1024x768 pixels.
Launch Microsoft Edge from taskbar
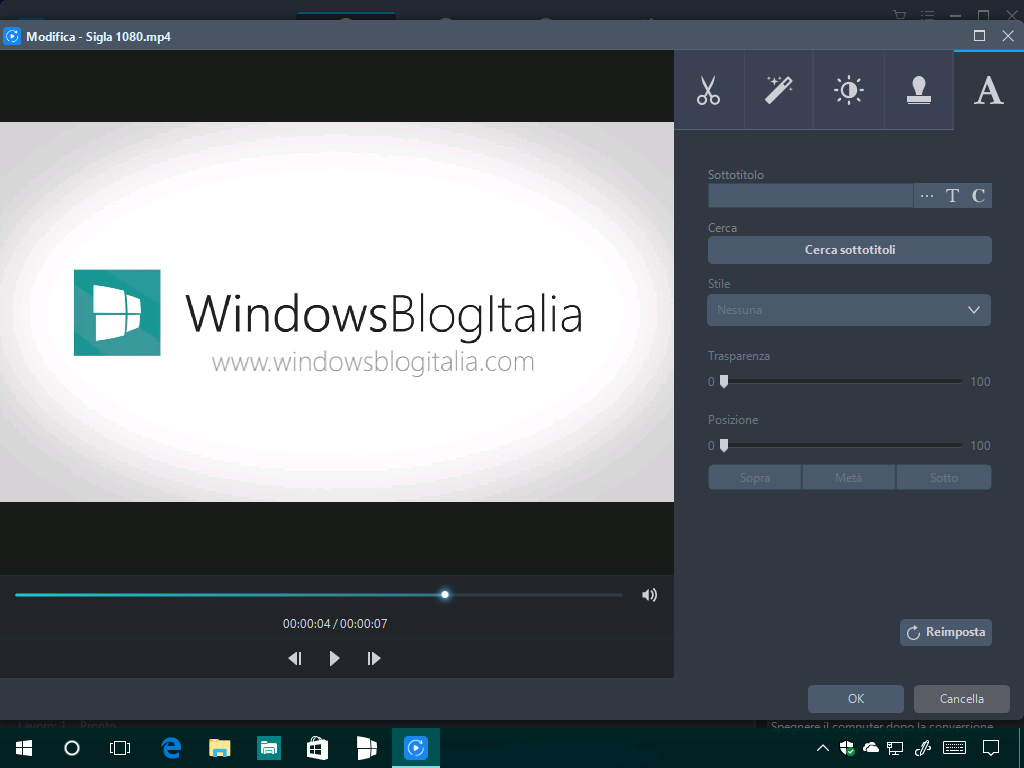pyautogui.click(x=171, y=748)
